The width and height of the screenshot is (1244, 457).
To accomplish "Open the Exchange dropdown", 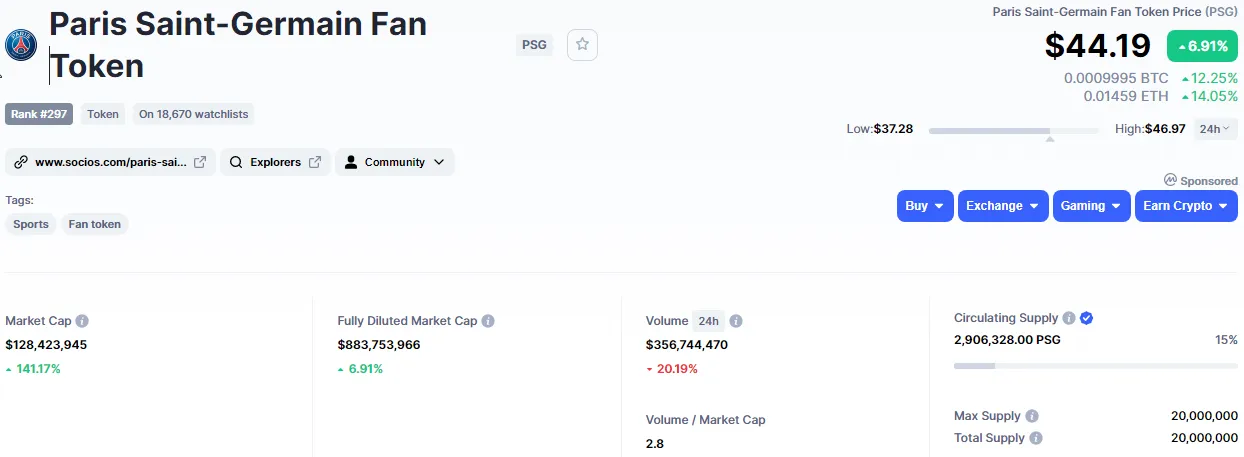I will (x=1003, y=206).
